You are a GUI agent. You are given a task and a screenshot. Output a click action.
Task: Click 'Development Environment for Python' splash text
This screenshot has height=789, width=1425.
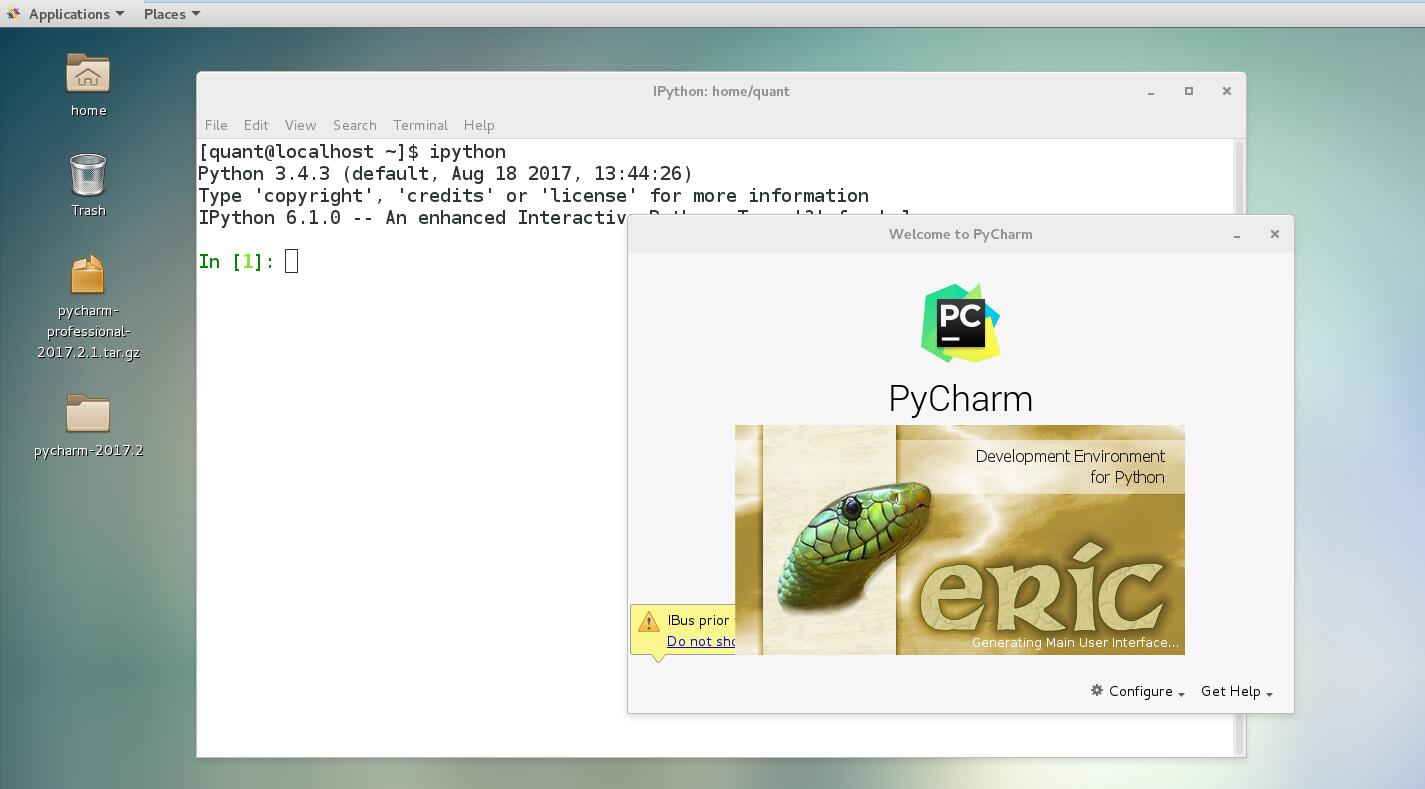1070,467
